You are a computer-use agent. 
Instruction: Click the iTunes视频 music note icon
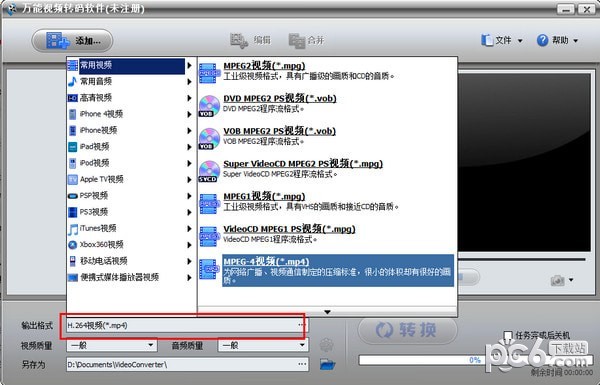tap(72, 229)
